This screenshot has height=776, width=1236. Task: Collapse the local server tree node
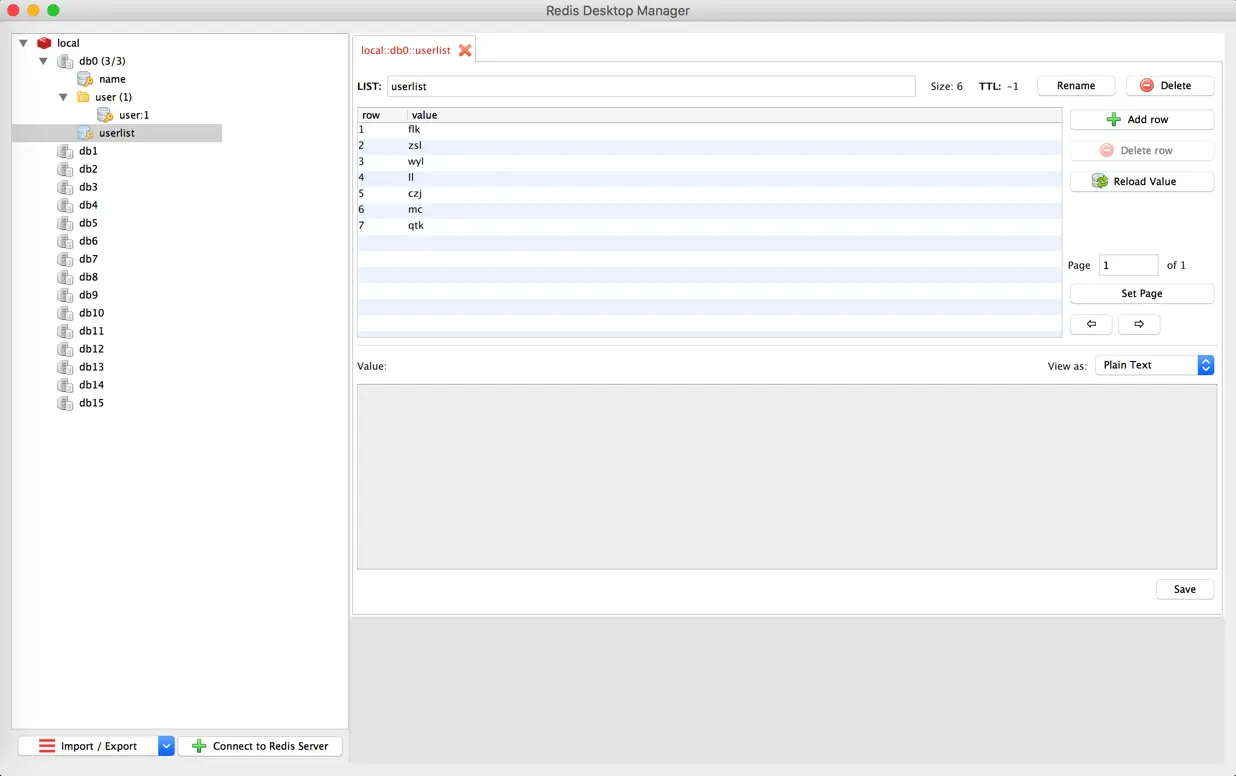[x=23, y=43]
